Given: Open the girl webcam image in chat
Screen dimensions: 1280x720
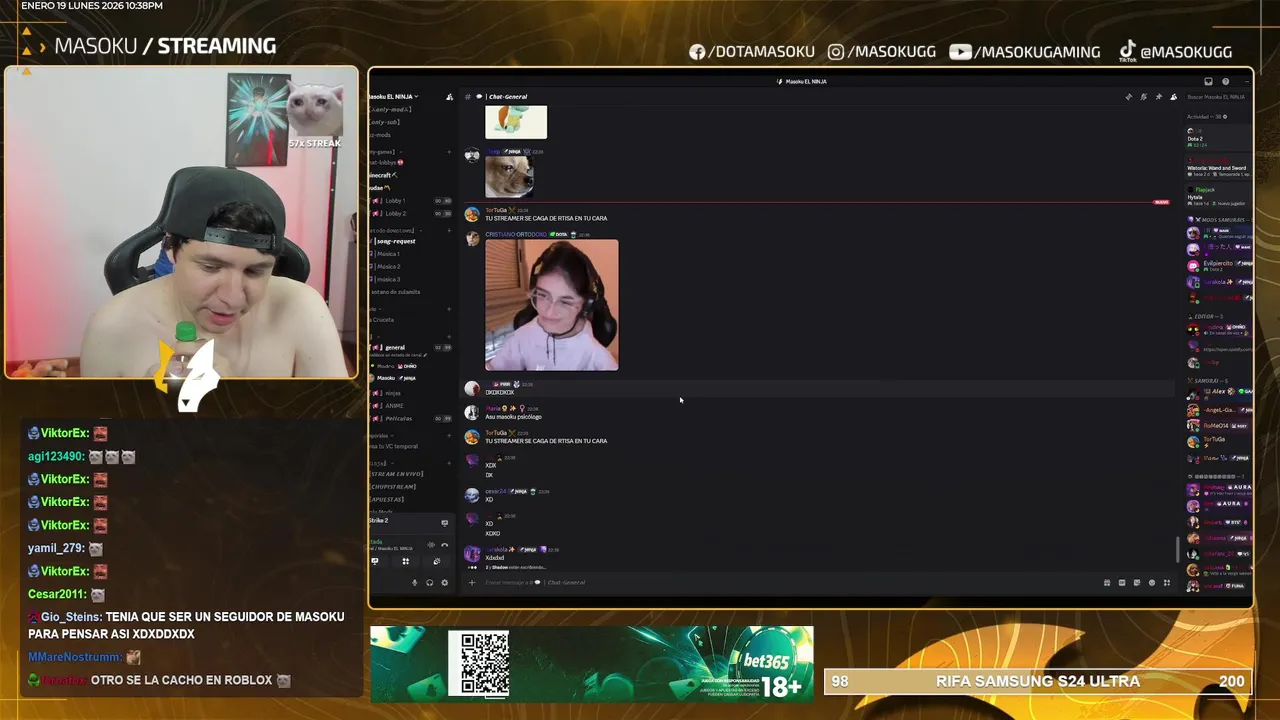Looking at the screenshot, I should point(552,305).
